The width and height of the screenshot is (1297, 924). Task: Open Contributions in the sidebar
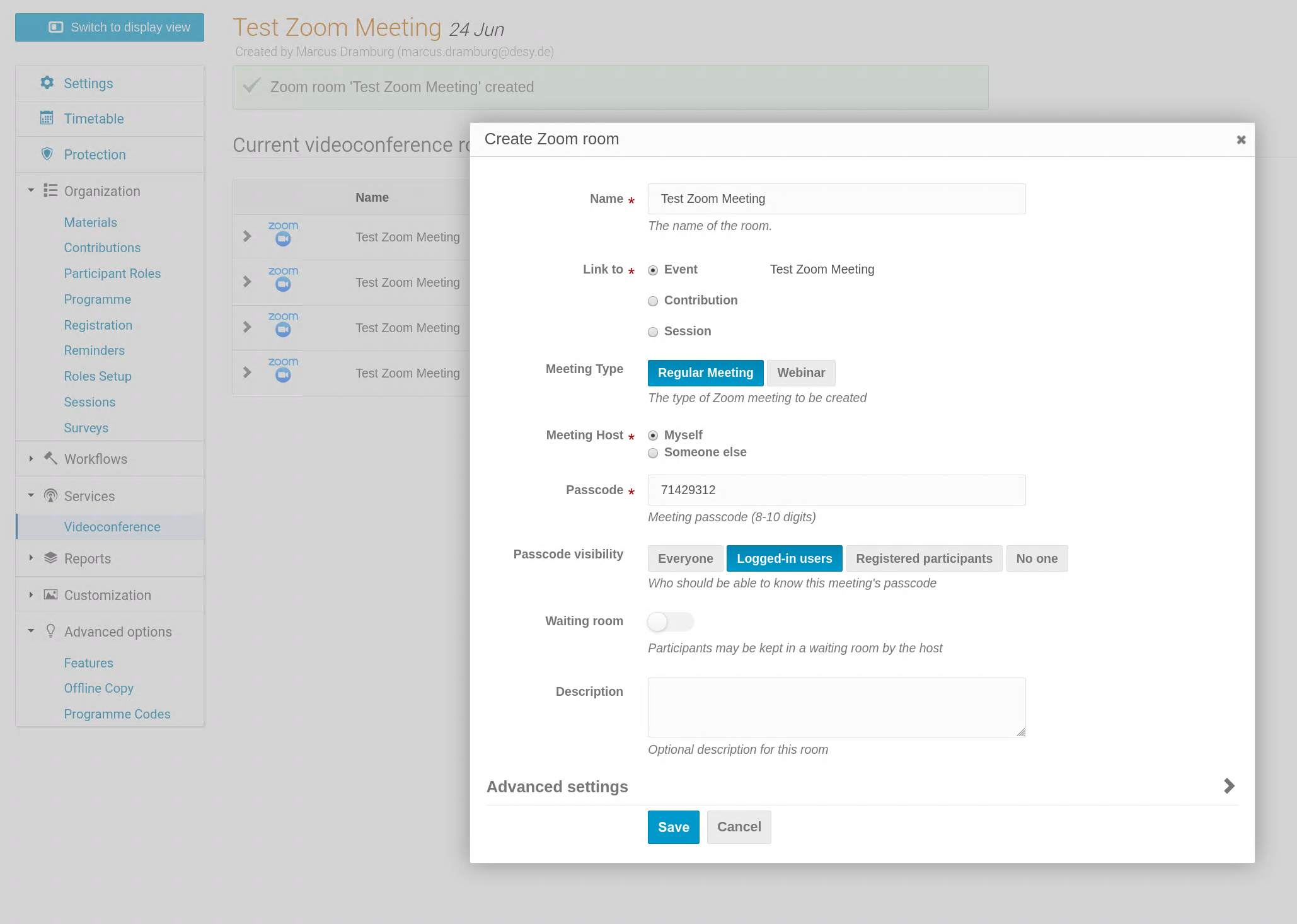102,248
